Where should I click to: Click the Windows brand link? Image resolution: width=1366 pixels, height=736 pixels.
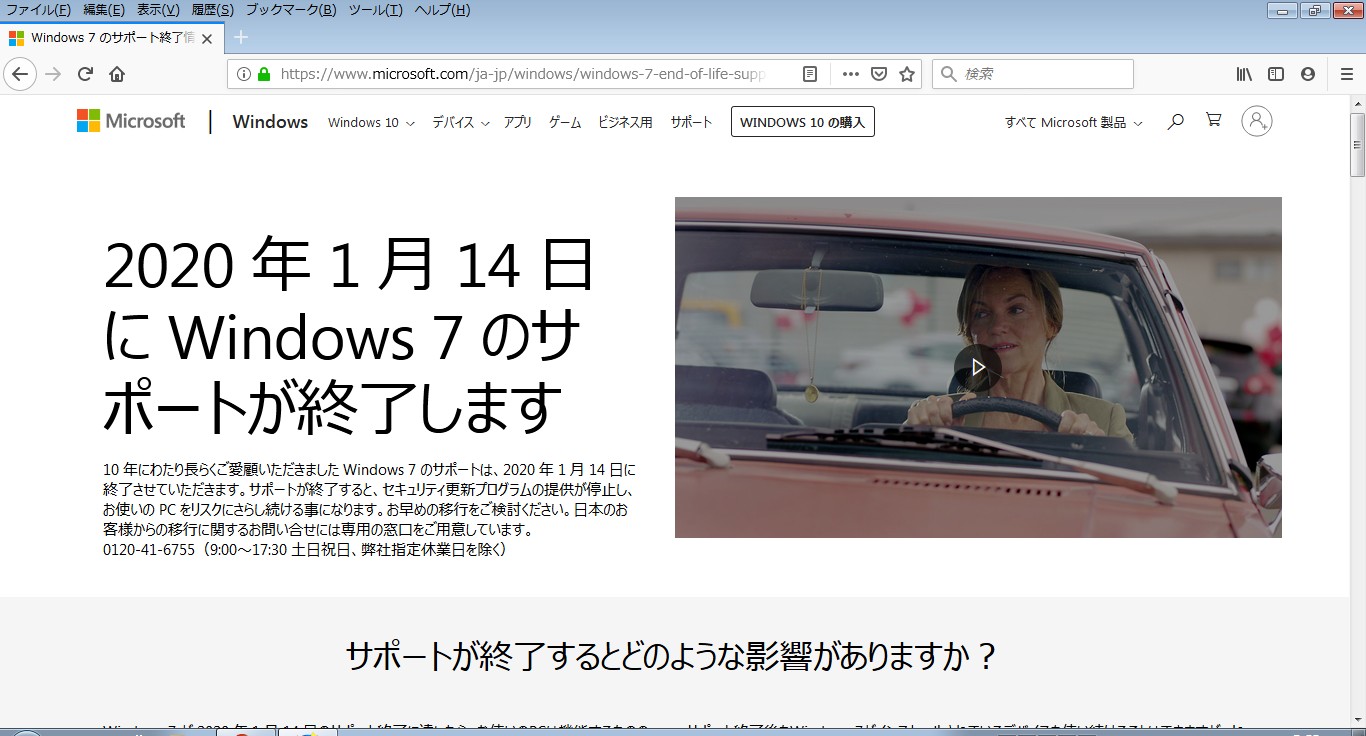pyautogui.click(x=270, y=121)
